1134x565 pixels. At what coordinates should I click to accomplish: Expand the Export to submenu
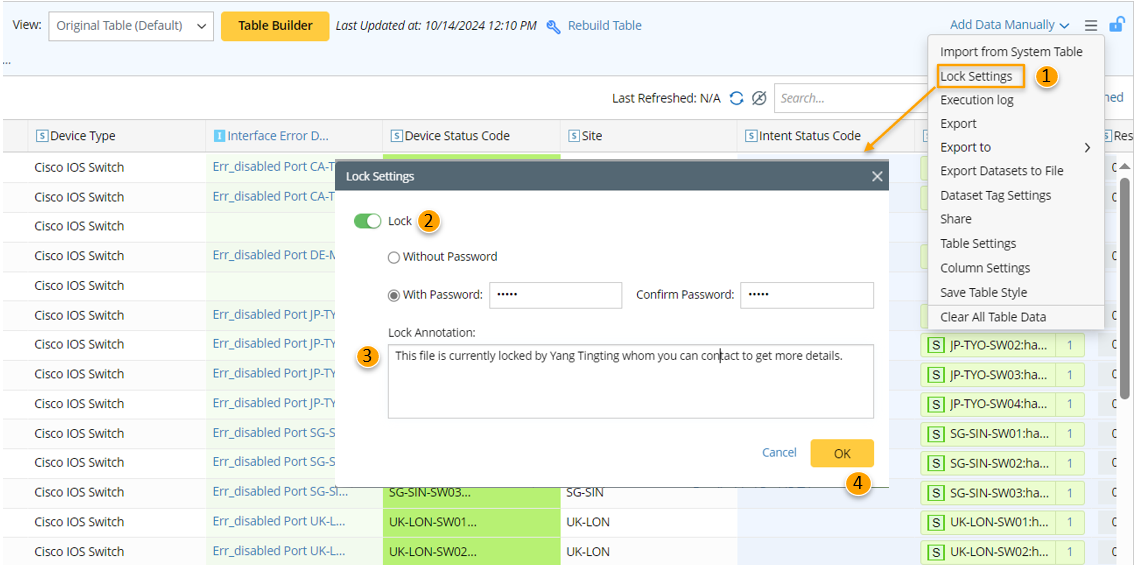coord(1015,147)
